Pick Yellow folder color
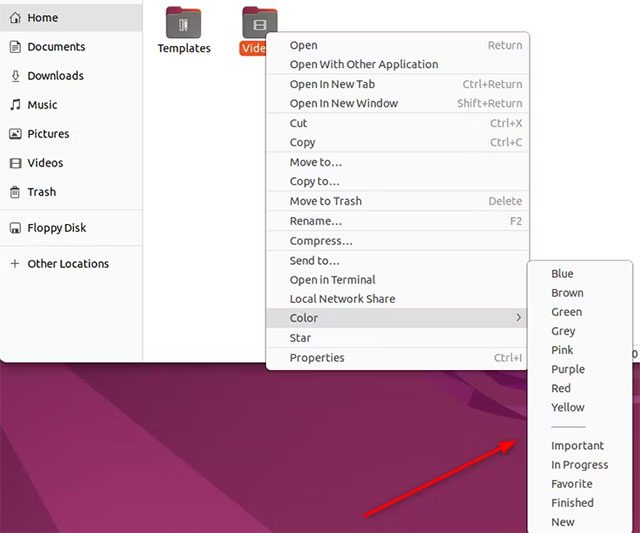640x533 pixels. (x=580, y=407)
